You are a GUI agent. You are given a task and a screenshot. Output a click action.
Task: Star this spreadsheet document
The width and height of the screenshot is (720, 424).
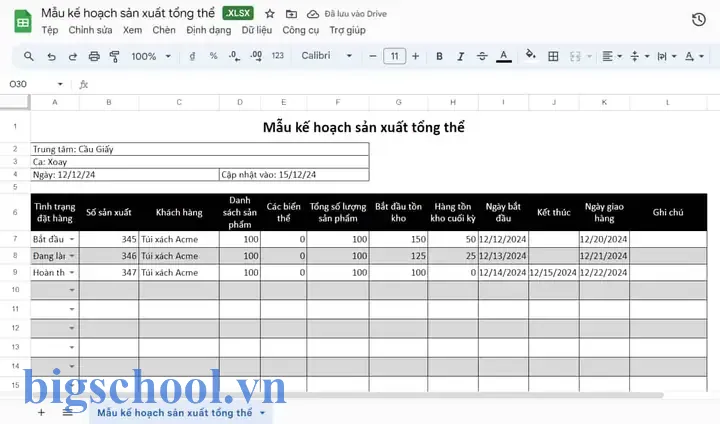[270, 14]
